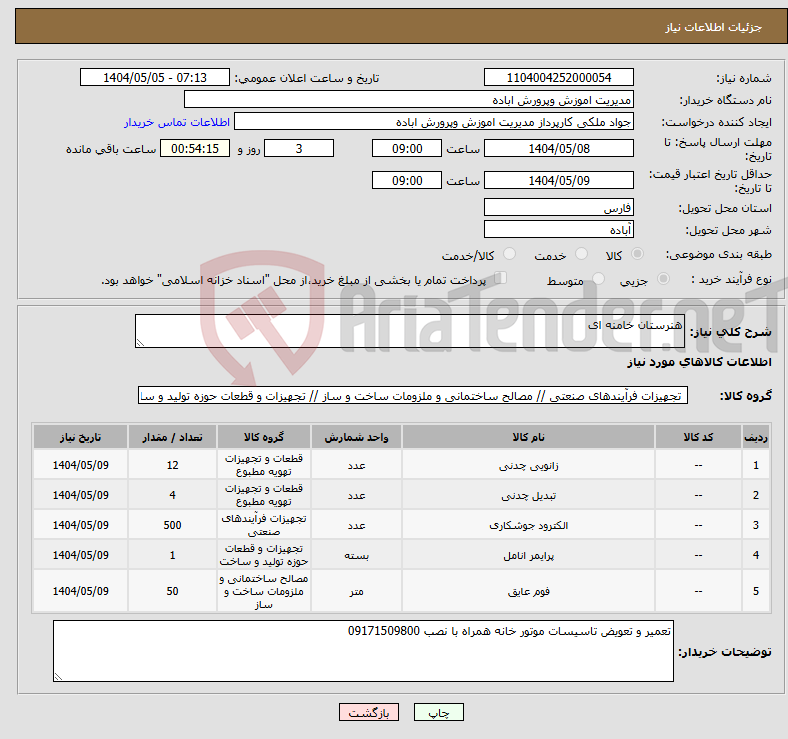Click the item name الکترود جوشکاری
This screenshot has width=788, height=739.
tap(528, 525)
